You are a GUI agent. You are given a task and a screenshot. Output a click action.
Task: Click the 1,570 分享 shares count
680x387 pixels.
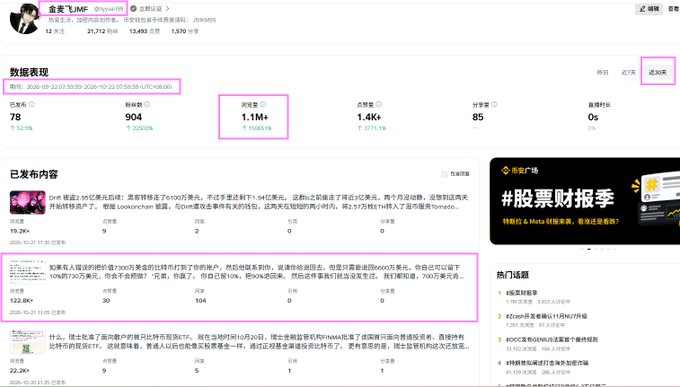(x=185, y=31)
